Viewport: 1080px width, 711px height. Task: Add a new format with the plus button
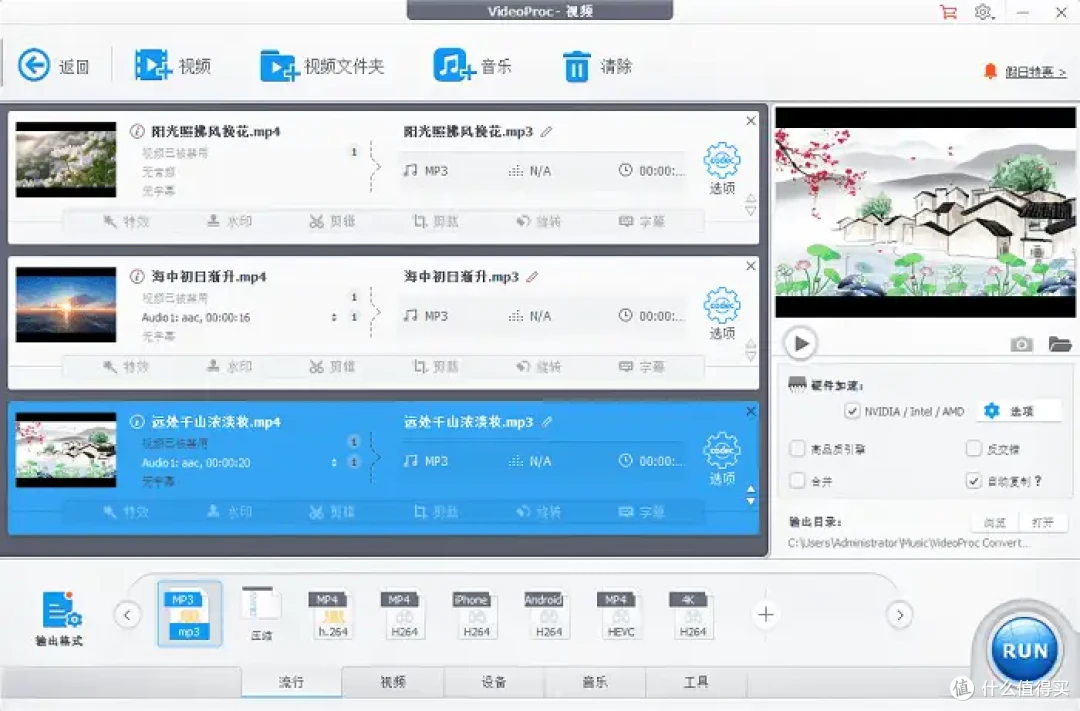[765, 614]
